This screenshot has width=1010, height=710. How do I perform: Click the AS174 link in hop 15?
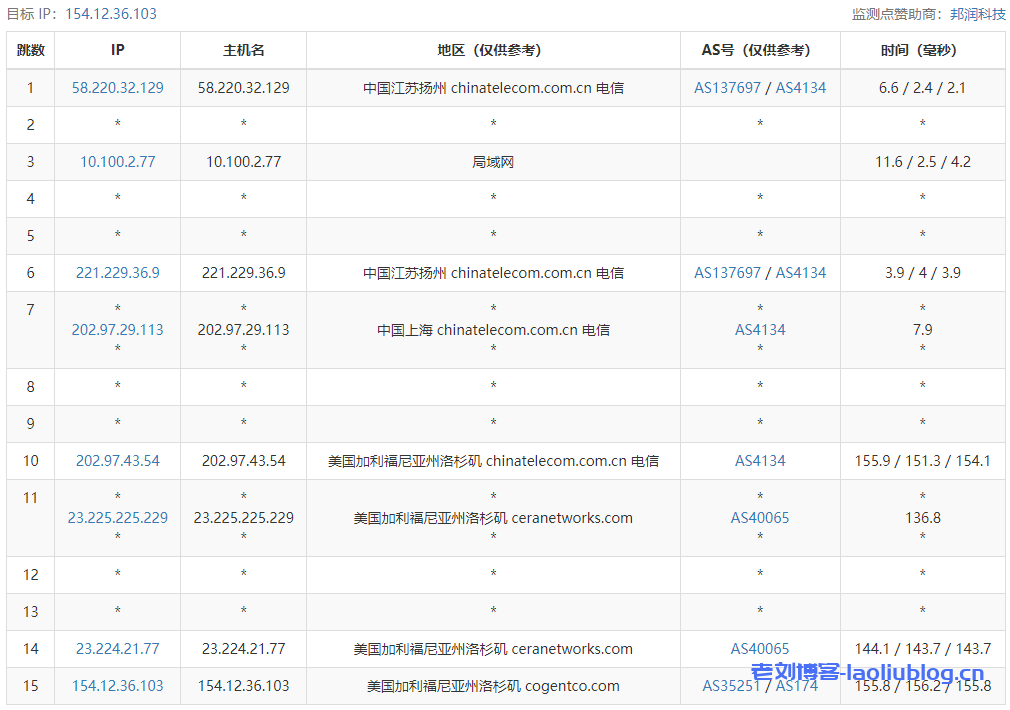pos(797,686)
